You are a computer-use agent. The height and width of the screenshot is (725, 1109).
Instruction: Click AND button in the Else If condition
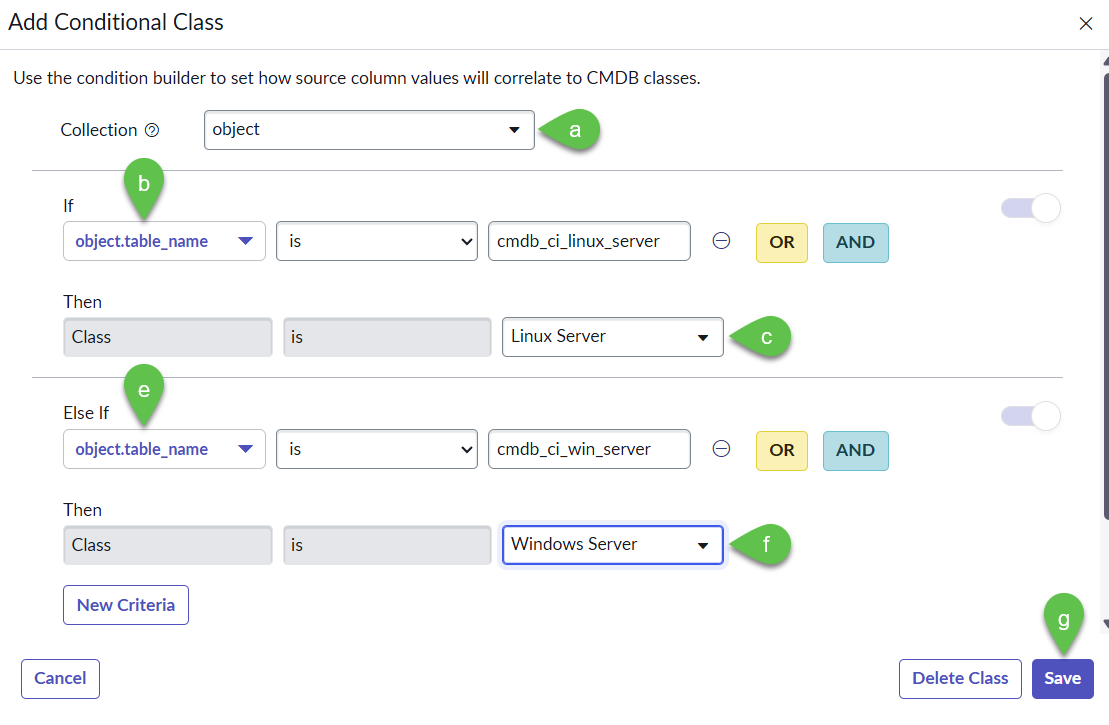click(855, 450)
